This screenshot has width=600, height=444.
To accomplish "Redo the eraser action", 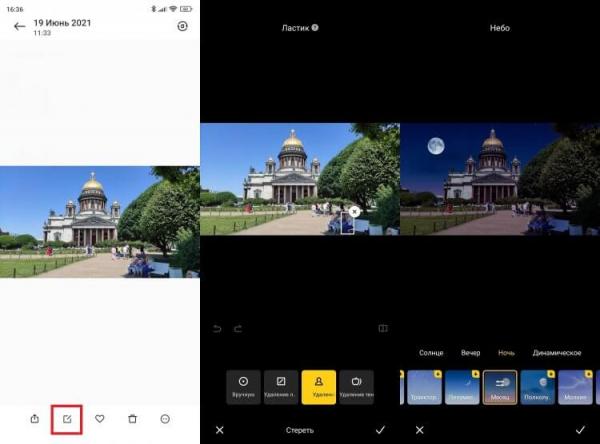I will [x=238, y=328].
